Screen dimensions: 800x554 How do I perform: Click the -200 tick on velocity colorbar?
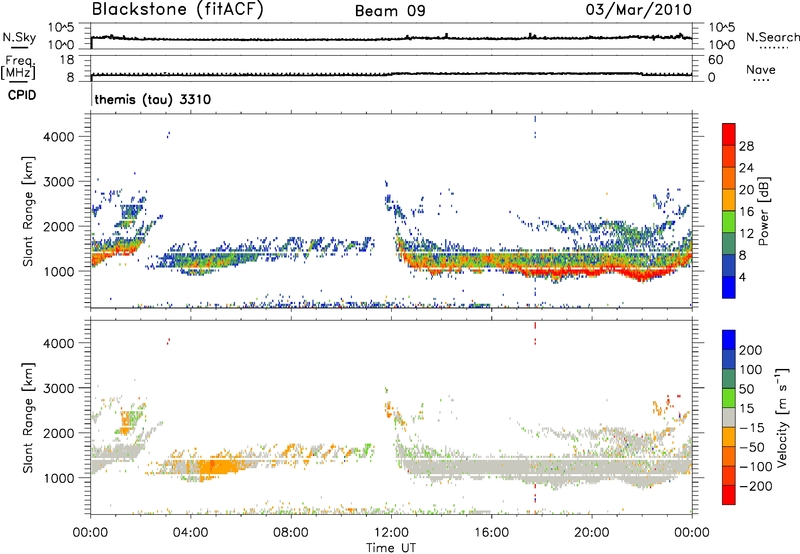(756, 486)
